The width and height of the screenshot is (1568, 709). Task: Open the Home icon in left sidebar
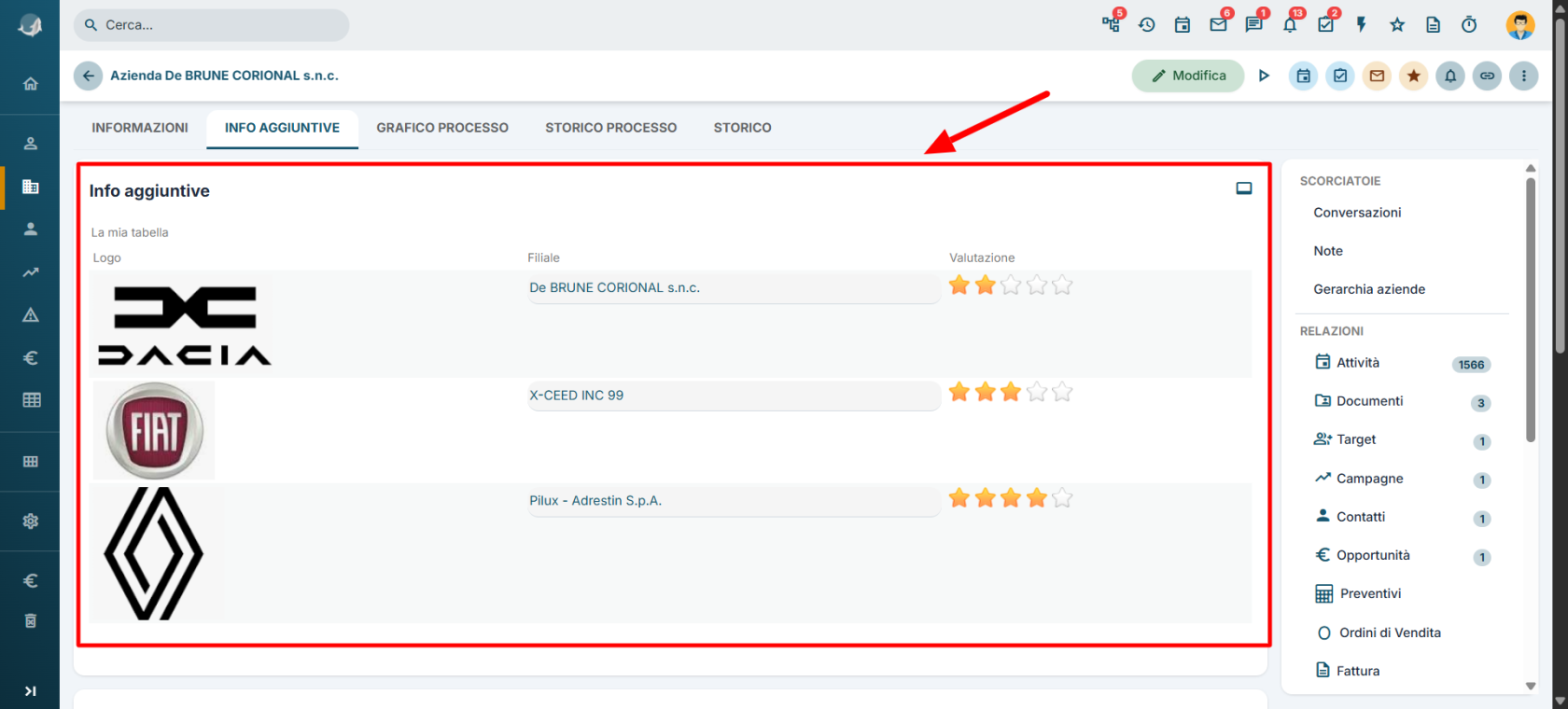pos(30,84)
